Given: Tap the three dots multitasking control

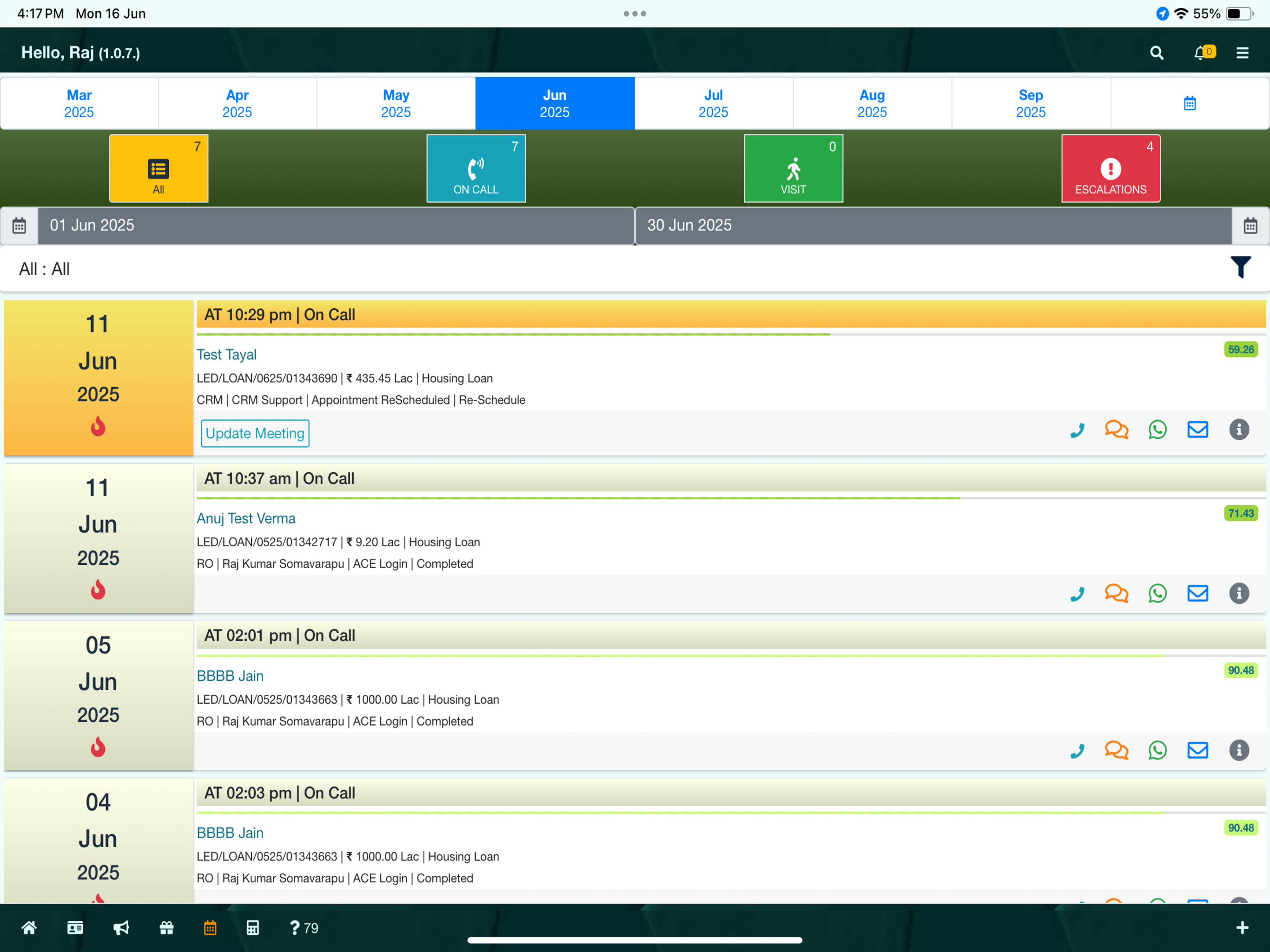Looking at the screenshot, I should tap(635, 13).
